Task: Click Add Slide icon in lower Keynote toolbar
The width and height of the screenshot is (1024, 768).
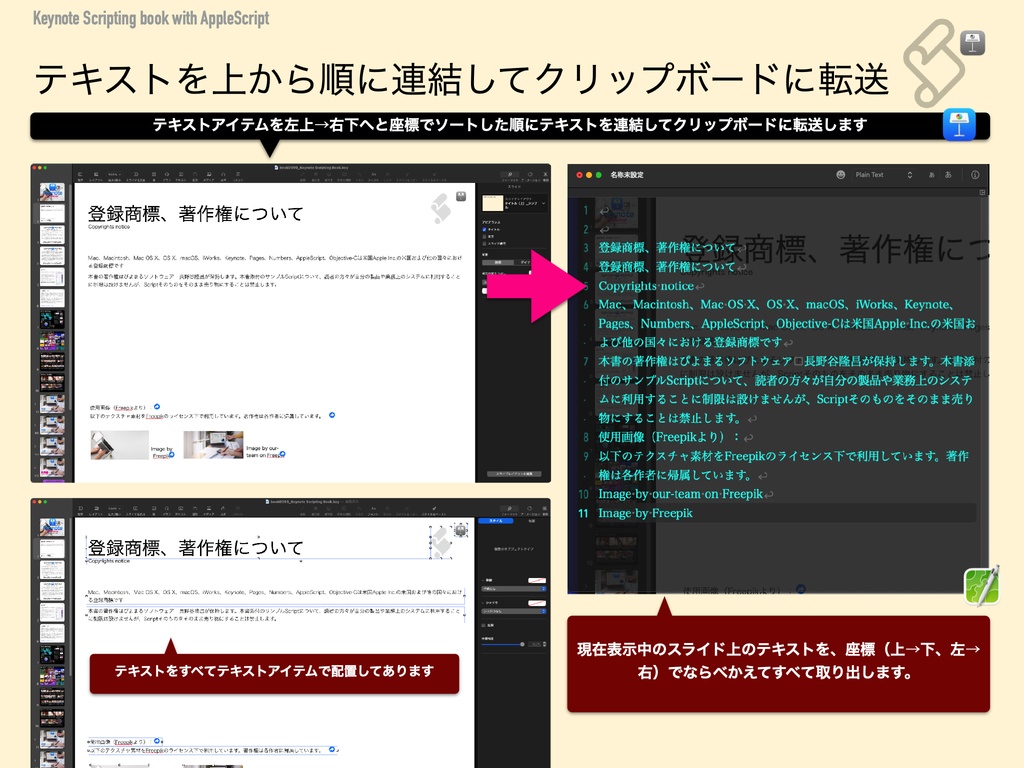Action: tap(135, 508)
